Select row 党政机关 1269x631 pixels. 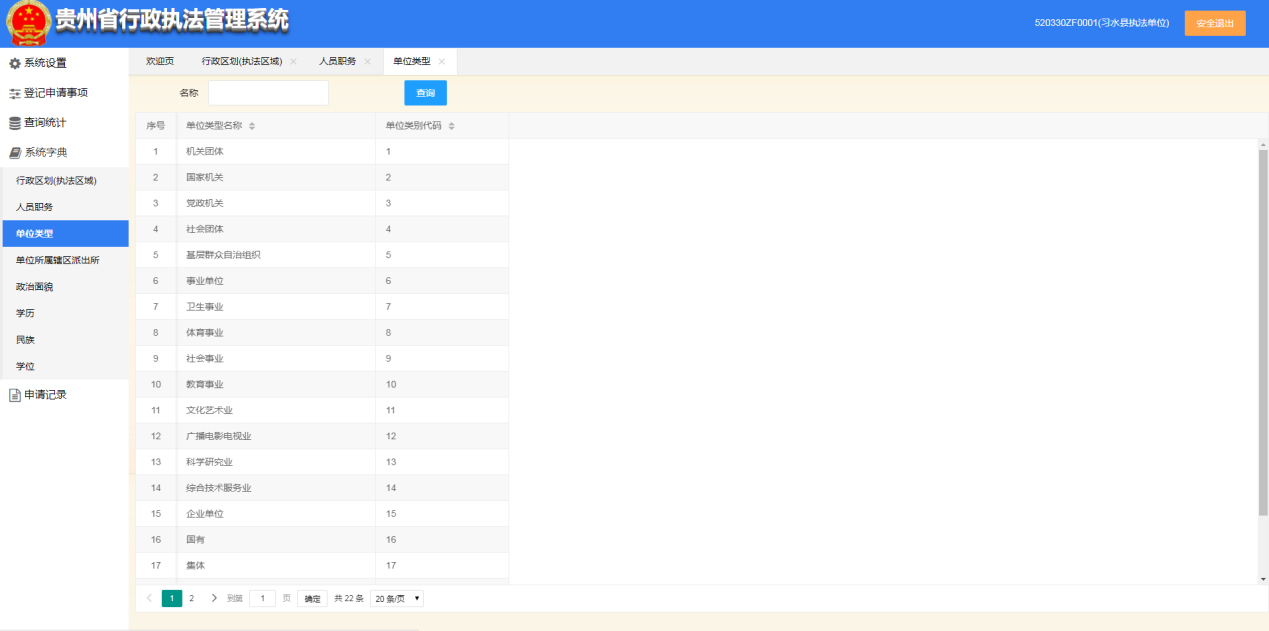click(322, 203)
